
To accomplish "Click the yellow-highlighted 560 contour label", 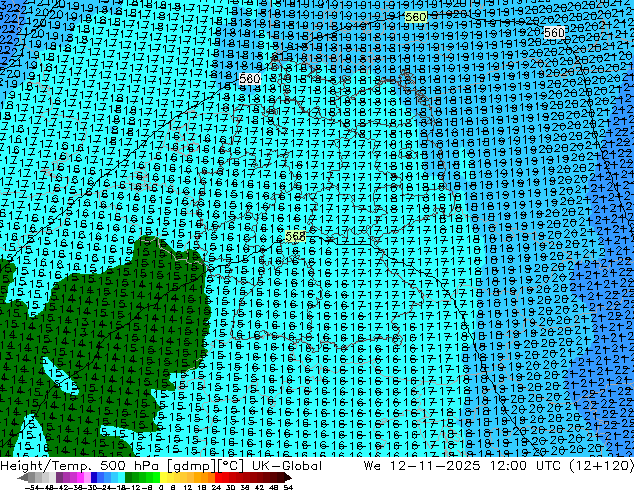I will coord(415,17).
